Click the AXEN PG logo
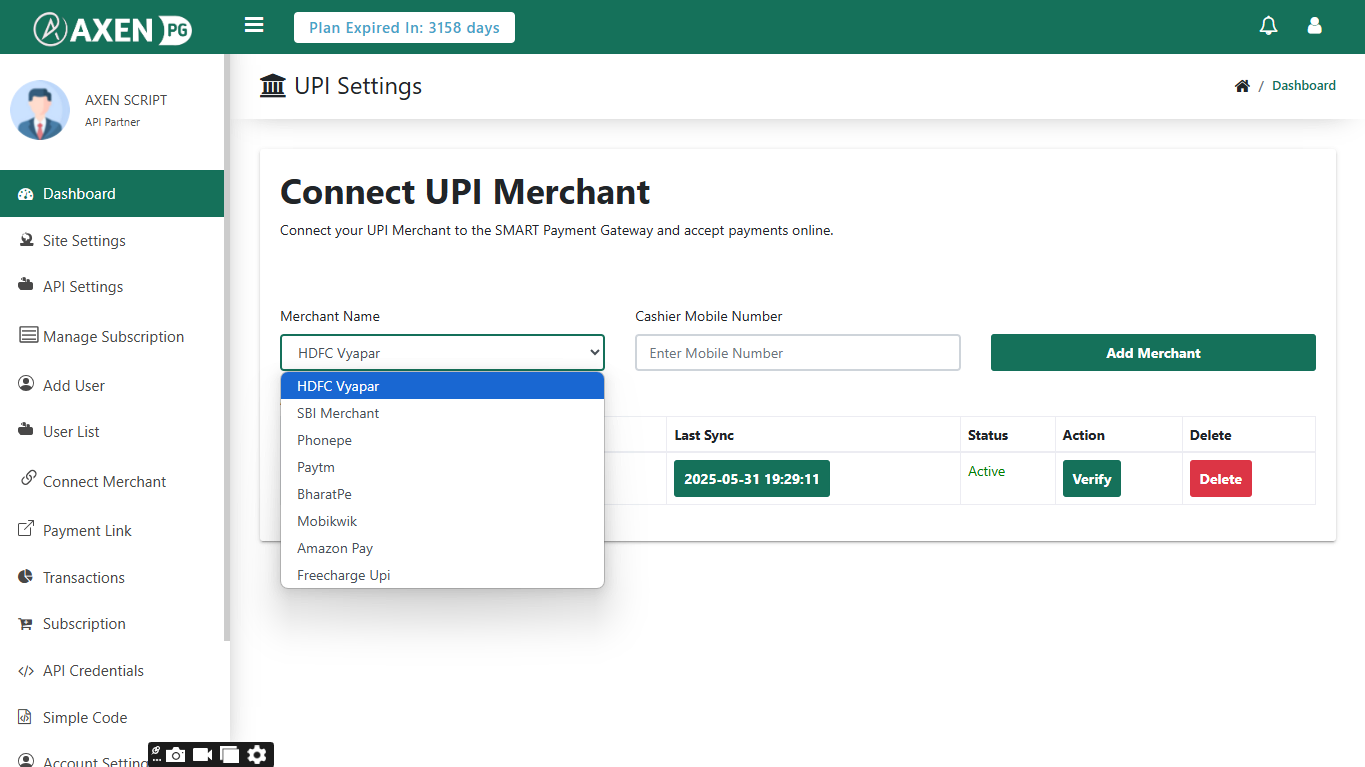Viewport: 1365px width, 767px height. tap(112, 28)
